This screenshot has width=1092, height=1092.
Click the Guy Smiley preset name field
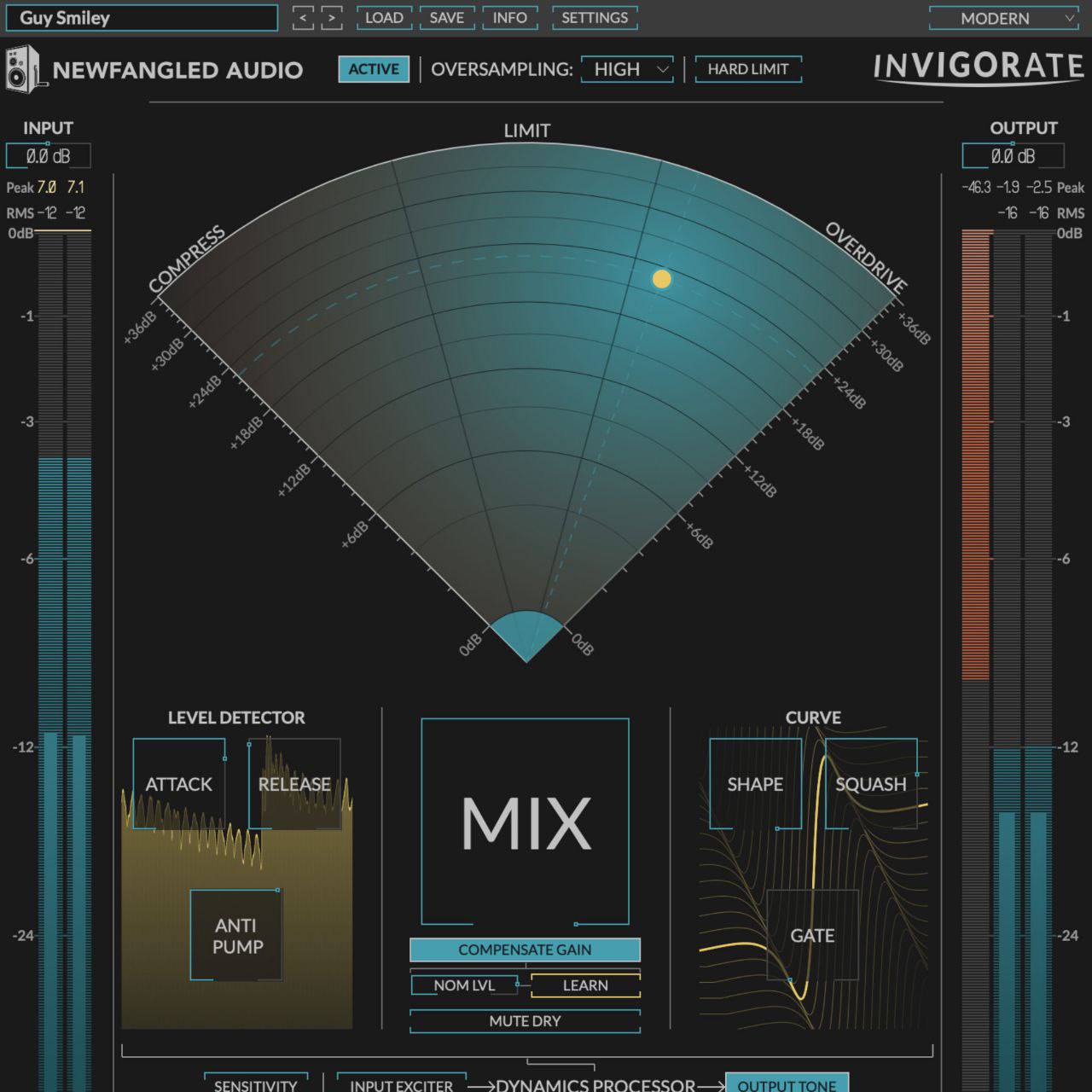pos(142,18)
